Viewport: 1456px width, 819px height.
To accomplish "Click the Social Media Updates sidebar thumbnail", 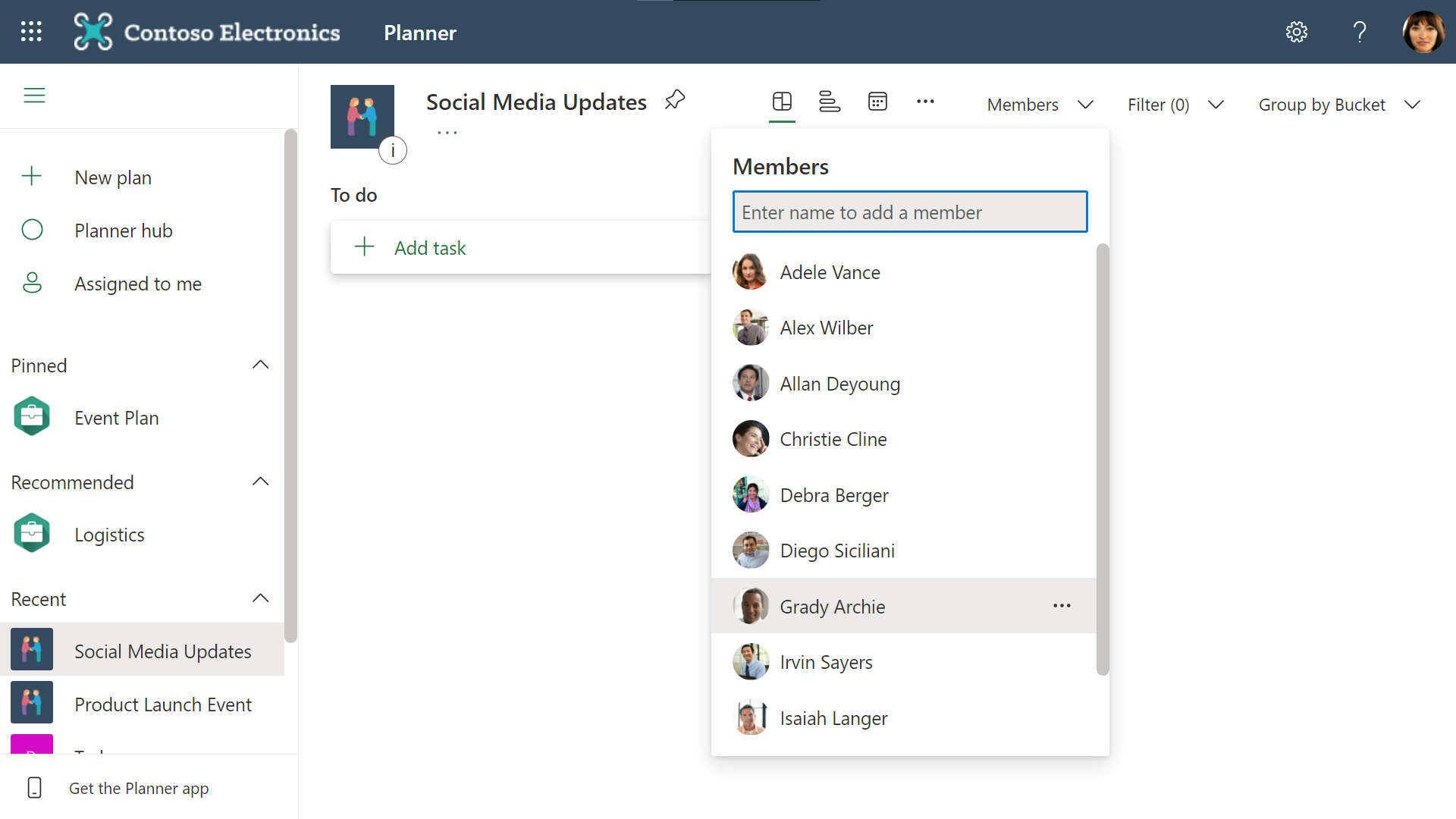I will tap(32, 649).
